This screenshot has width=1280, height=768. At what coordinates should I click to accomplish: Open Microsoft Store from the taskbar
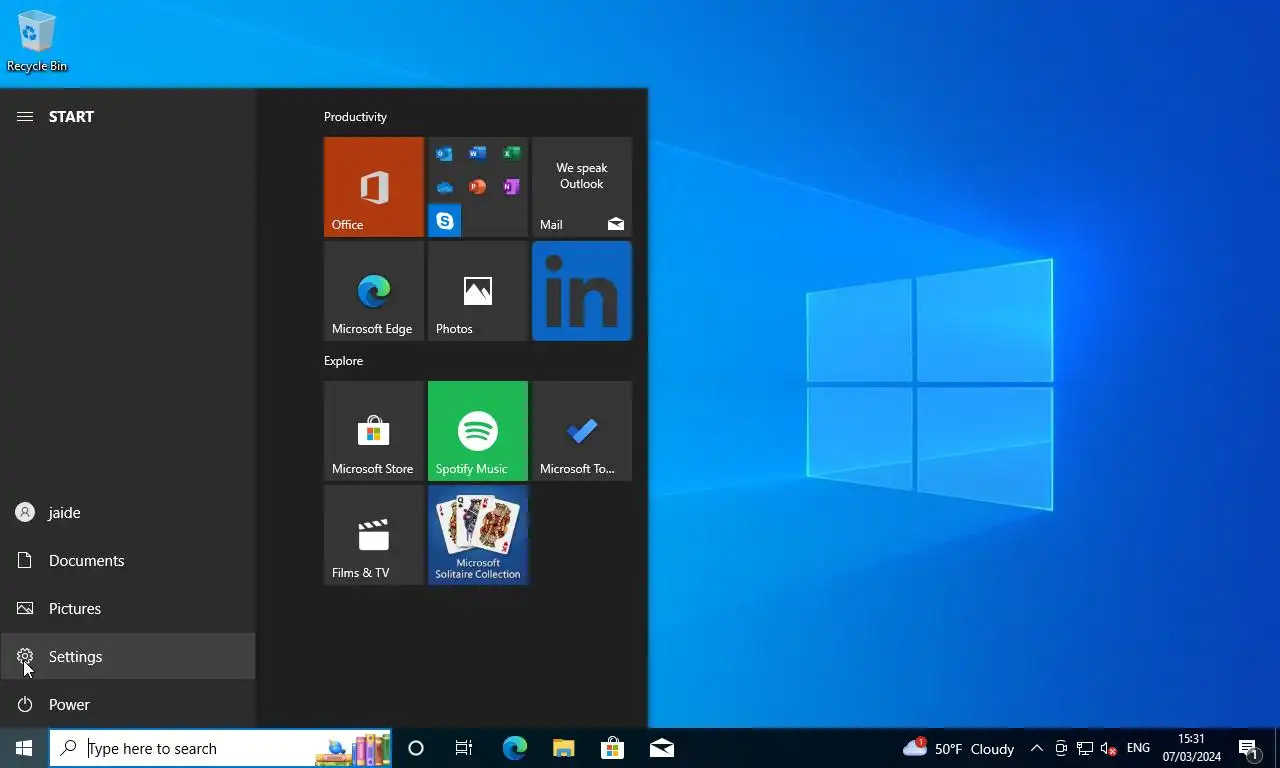coord(612,748)
